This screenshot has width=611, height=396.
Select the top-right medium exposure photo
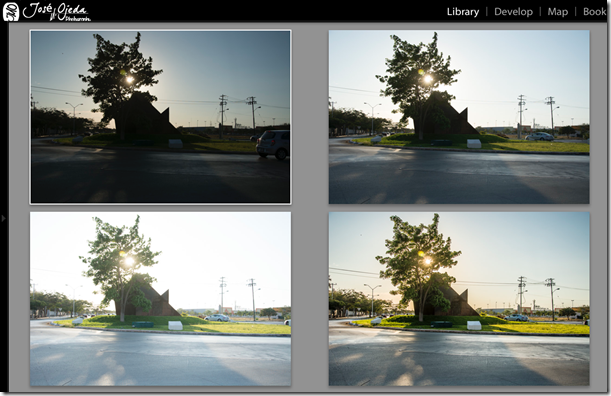(x=459, y=117)
